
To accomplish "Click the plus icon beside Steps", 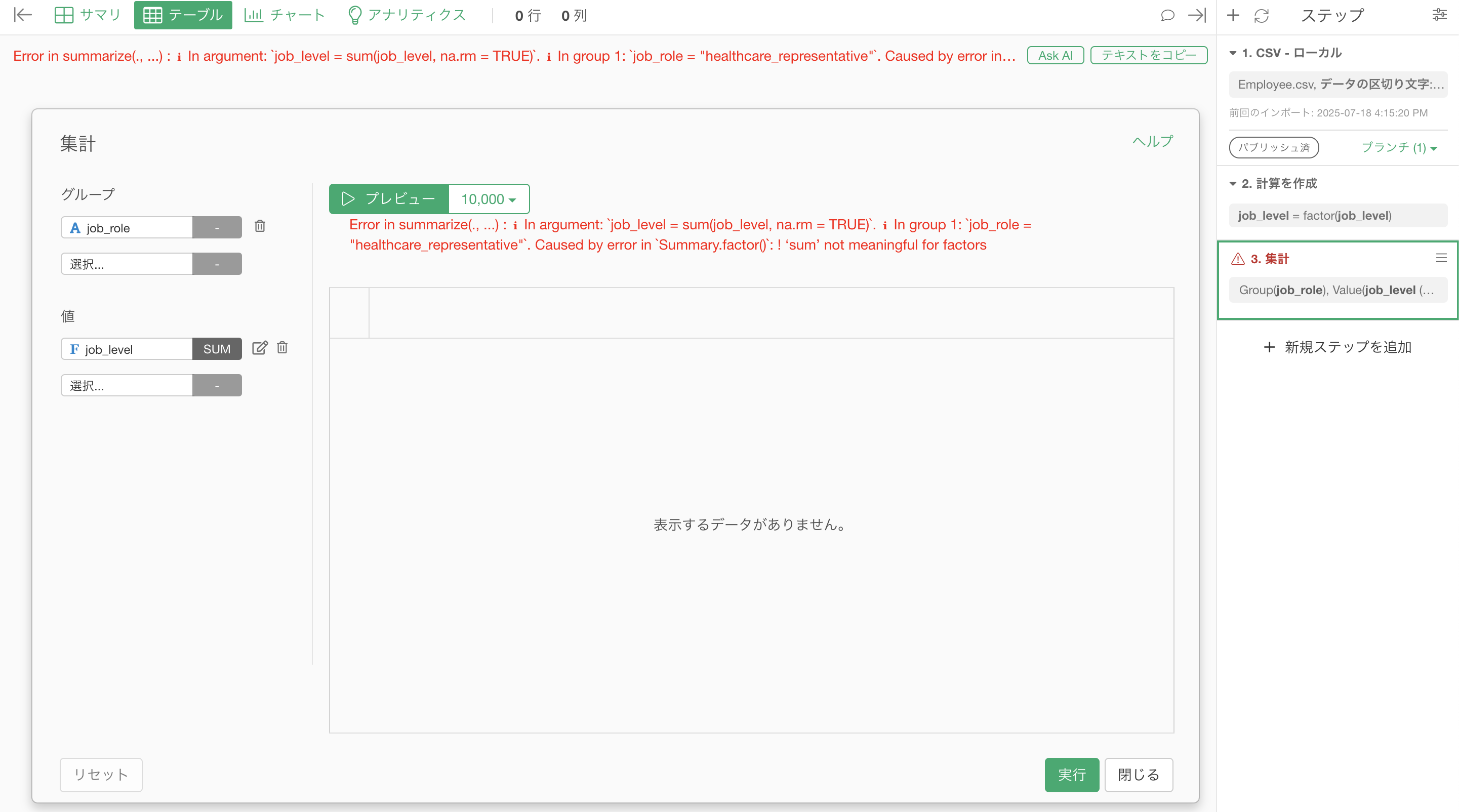I will (1233, 16).
